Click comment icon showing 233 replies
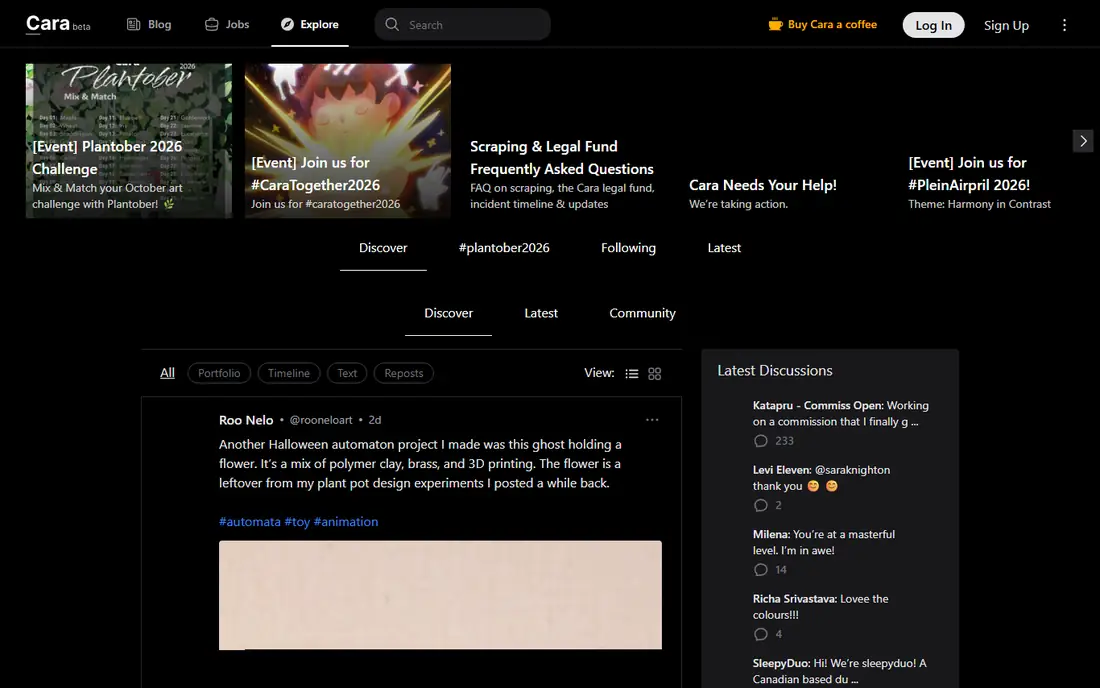 point(760,441)
